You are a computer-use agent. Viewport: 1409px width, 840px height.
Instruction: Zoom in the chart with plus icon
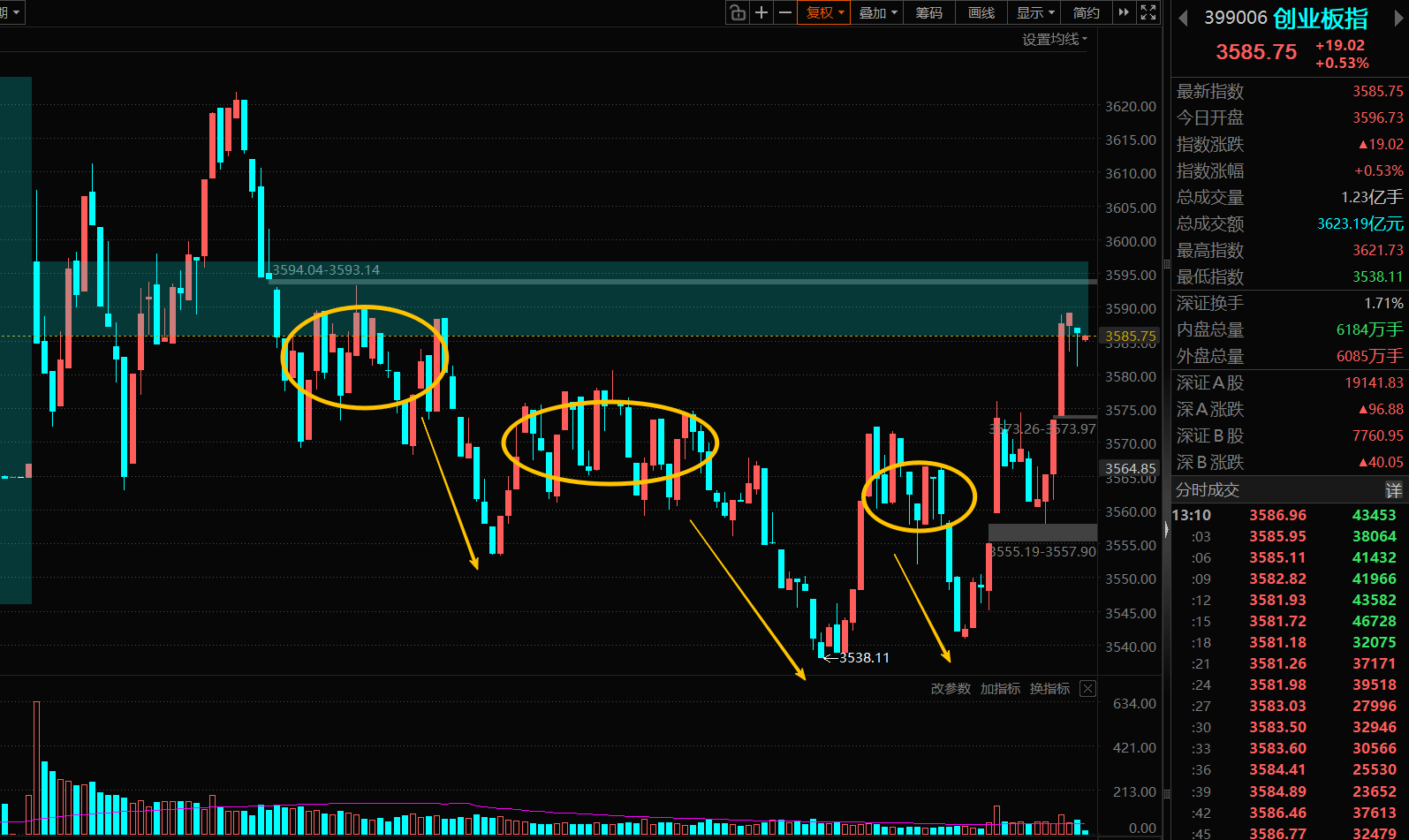[x=761, y=12]
